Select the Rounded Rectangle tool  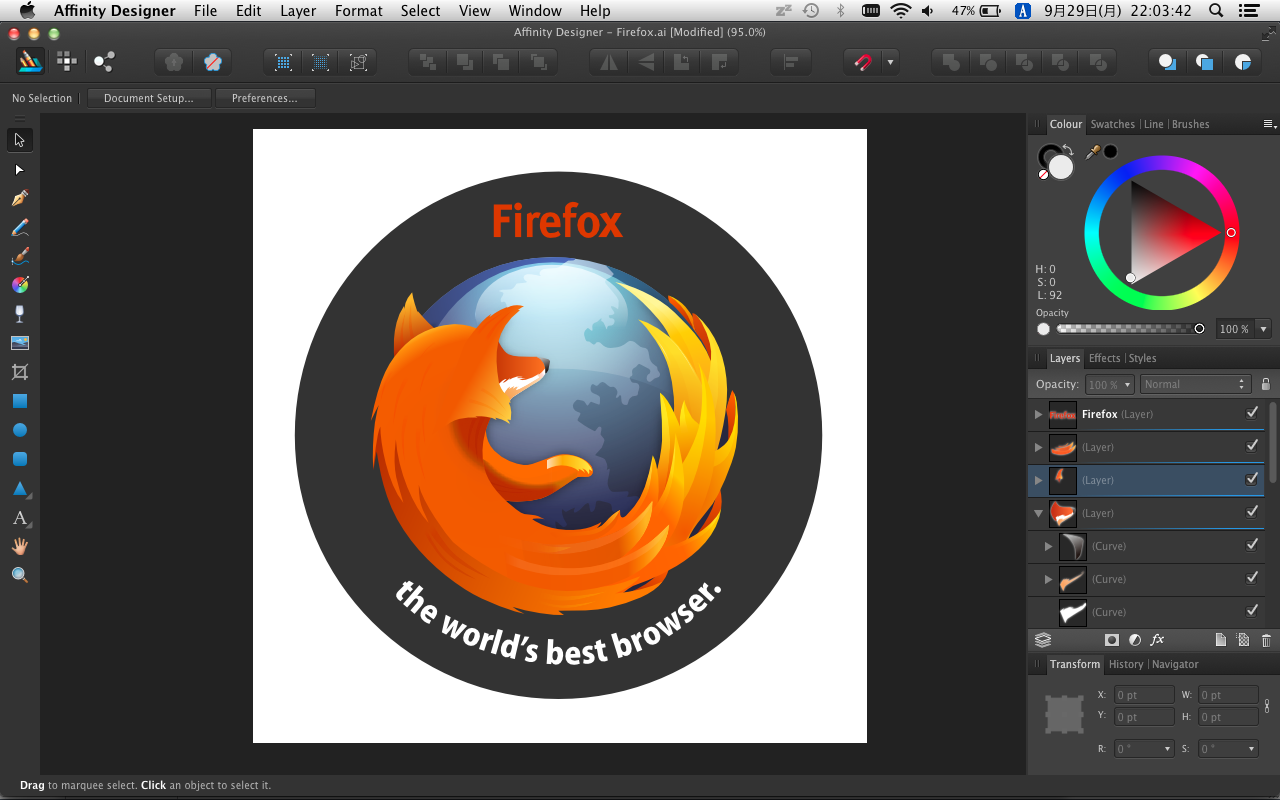19,459
